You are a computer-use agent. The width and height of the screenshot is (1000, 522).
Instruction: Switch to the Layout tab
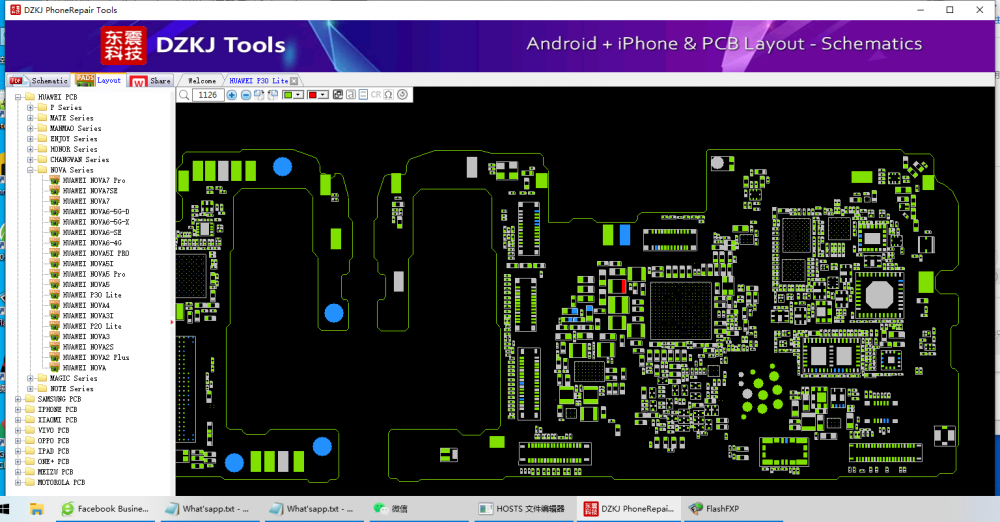99,80
